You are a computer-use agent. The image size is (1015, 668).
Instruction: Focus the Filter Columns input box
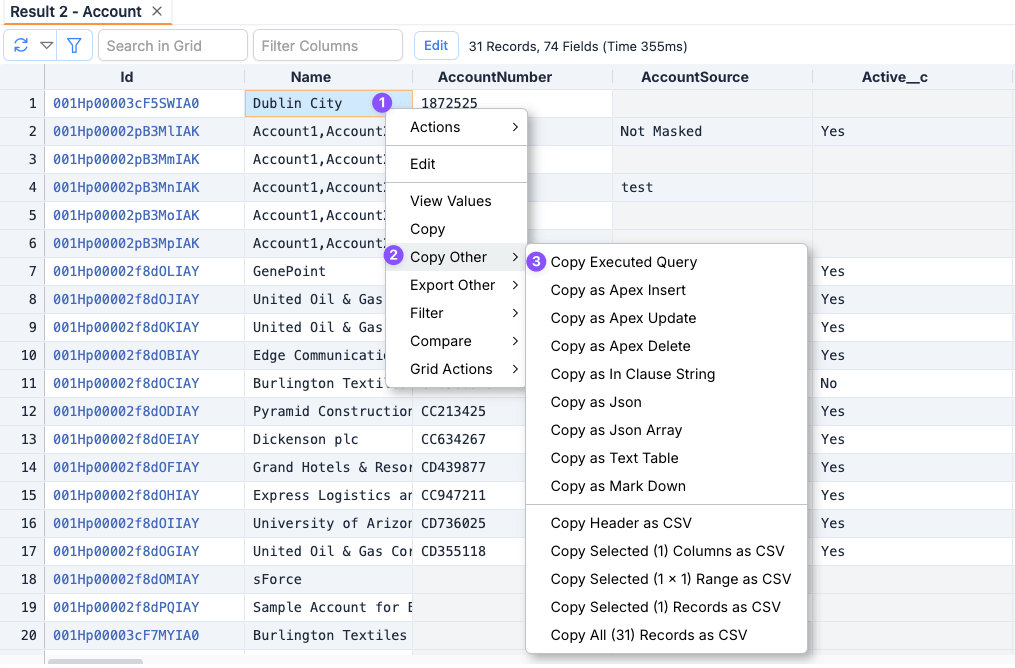[x=327, y=45]
